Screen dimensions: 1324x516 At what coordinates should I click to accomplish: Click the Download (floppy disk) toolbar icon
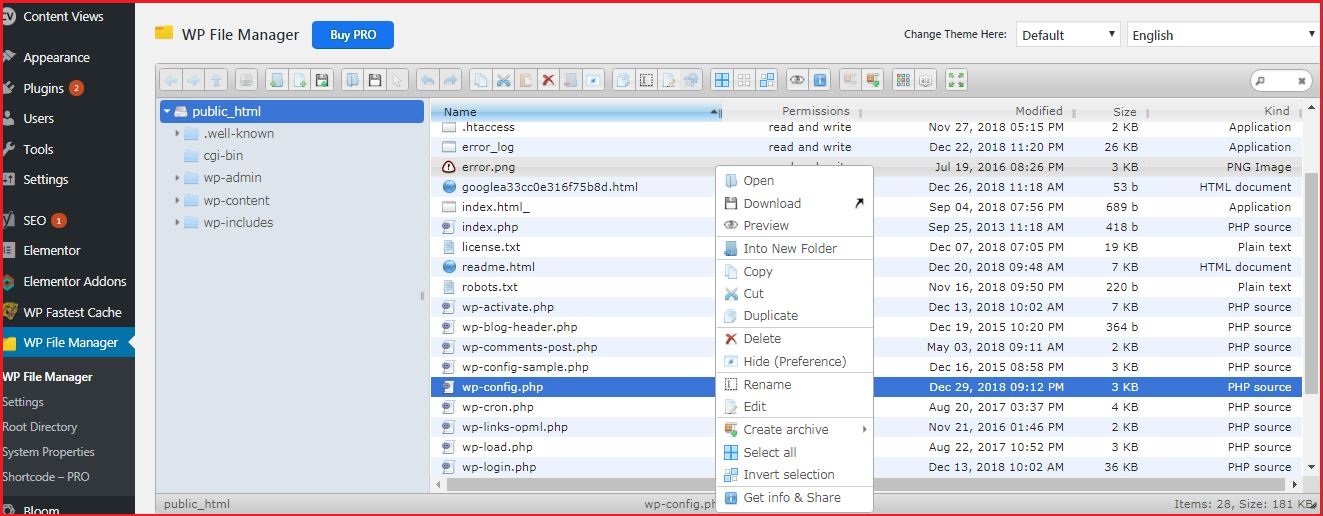click(x=374, y=80)
